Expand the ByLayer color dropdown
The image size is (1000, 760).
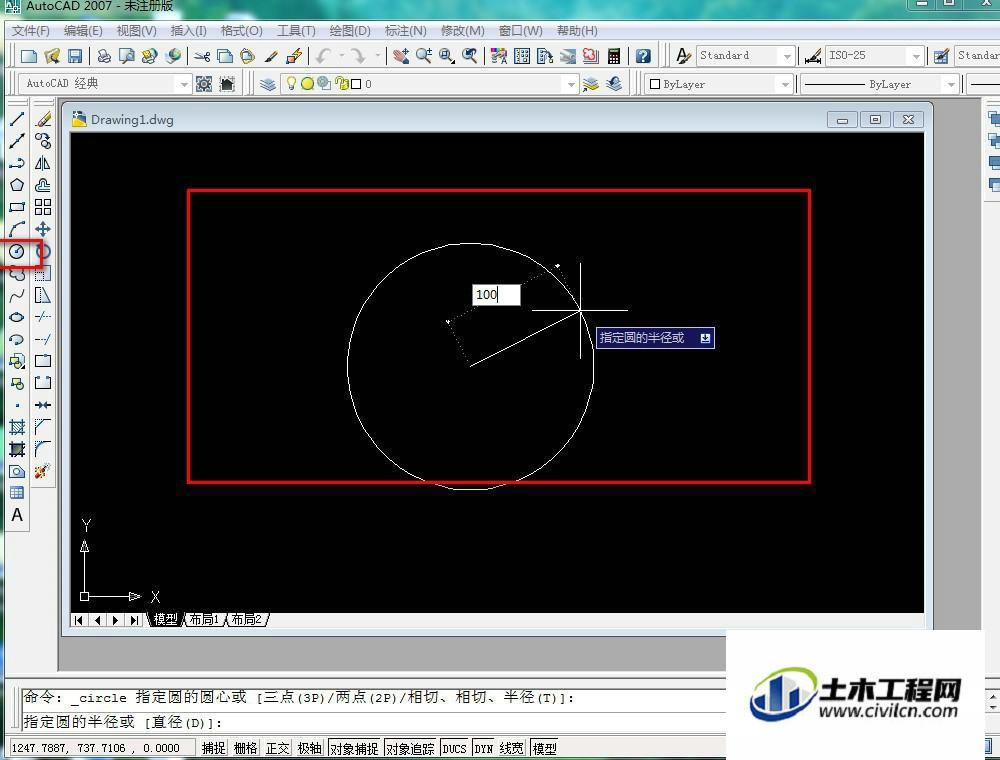[x=784, y=84]
